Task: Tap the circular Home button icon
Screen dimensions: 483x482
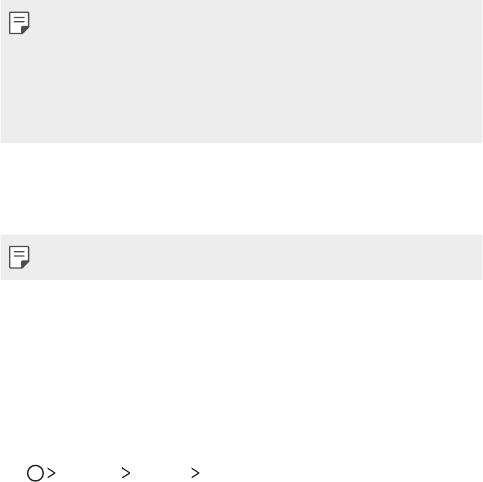Action: click(35, 473)
